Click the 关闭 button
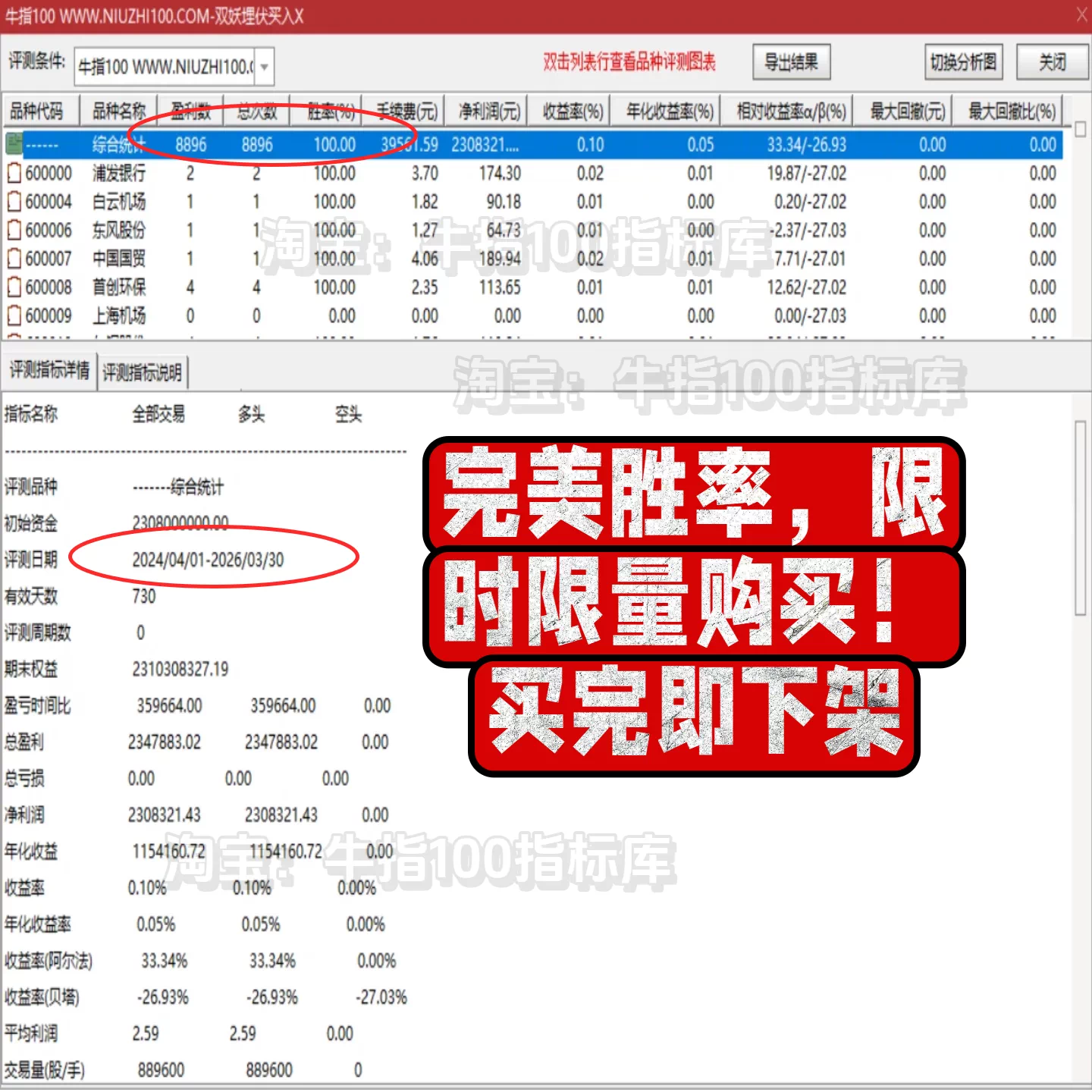Screen dimensions: 1092x1092 [1052, 62]
